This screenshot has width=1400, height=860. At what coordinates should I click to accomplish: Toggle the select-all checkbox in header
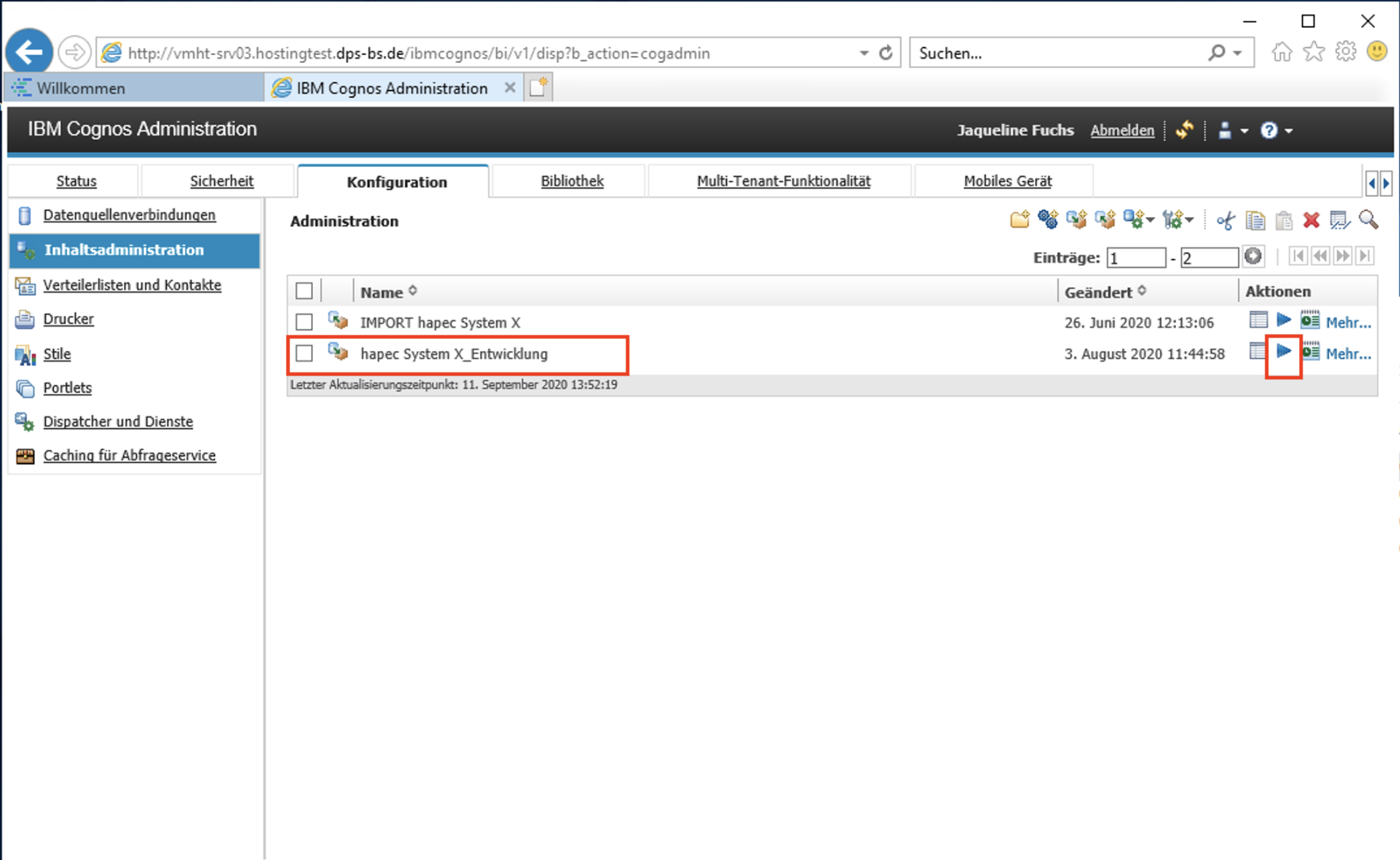pyautogui.click(x=304, y=291)
